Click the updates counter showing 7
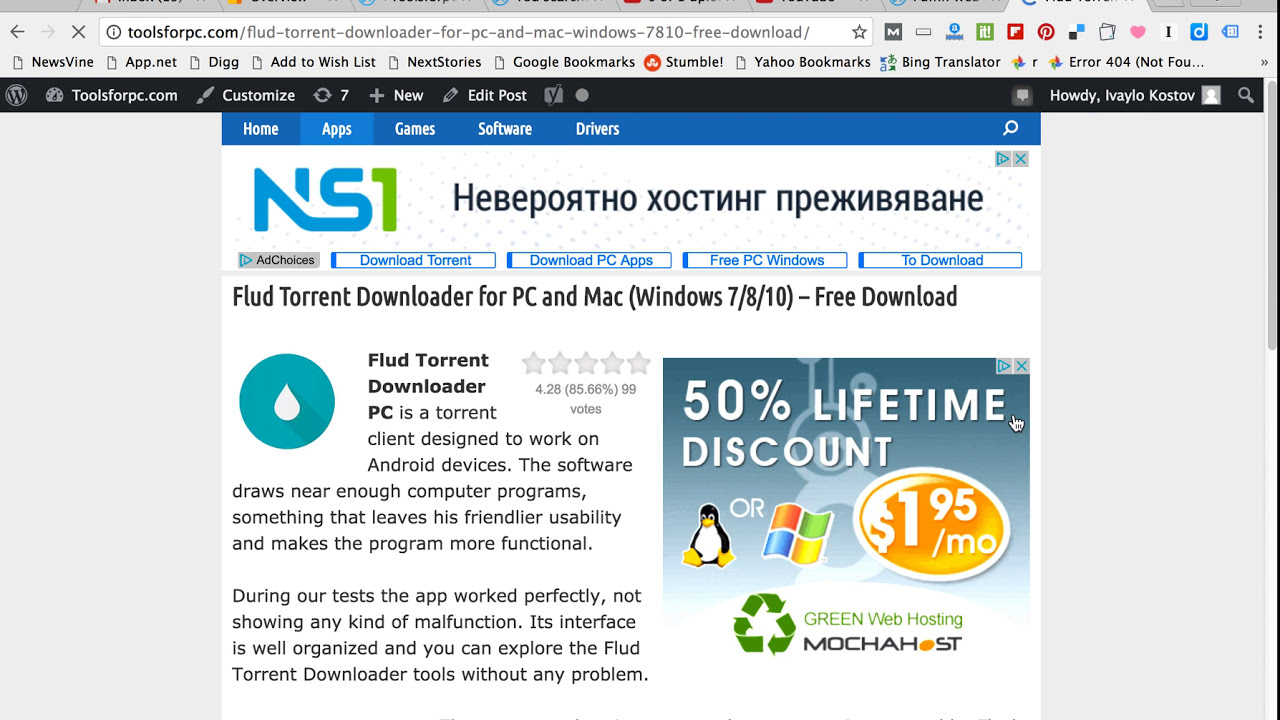 click(331, 95)
